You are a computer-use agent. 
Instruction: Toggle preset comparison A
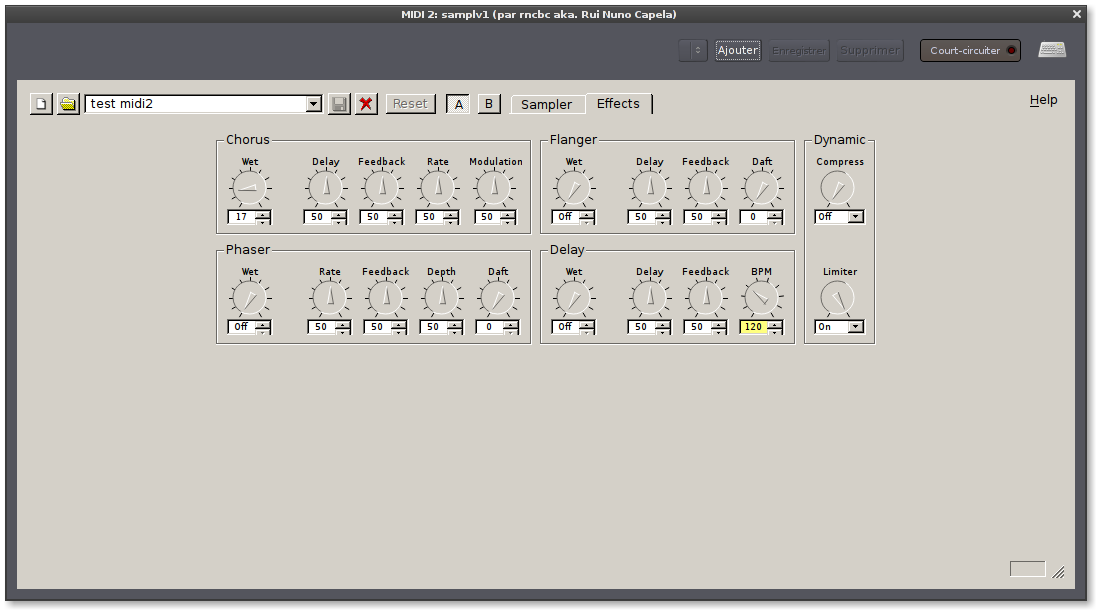point(458,104)
